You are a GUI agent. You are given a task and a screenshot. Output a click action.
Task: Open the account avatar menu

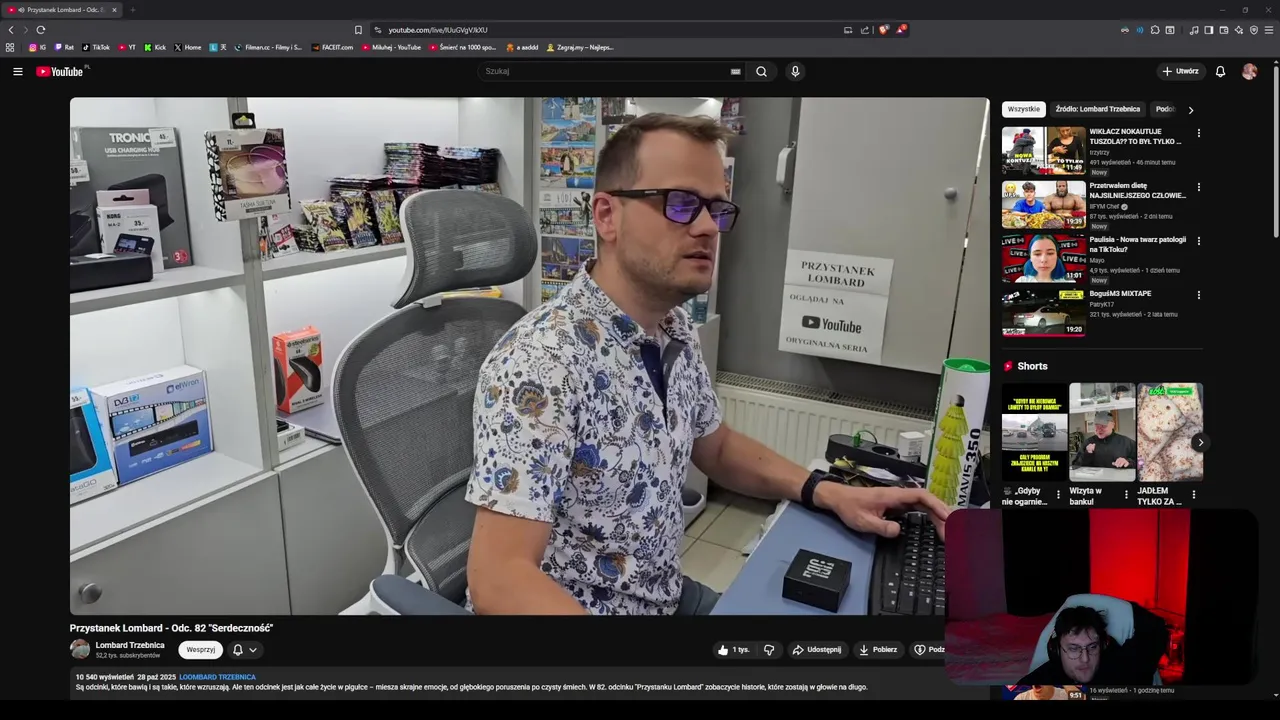point(1249,71)
